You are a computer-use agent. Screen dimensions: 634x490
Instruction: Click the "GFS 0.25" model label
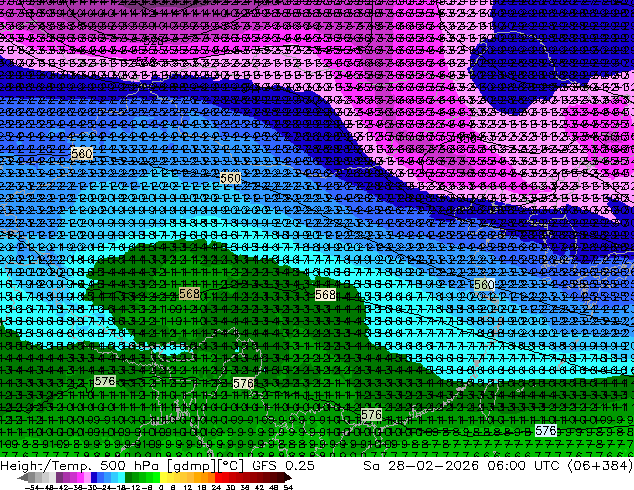pyautogui.click(x=283, y=466)
